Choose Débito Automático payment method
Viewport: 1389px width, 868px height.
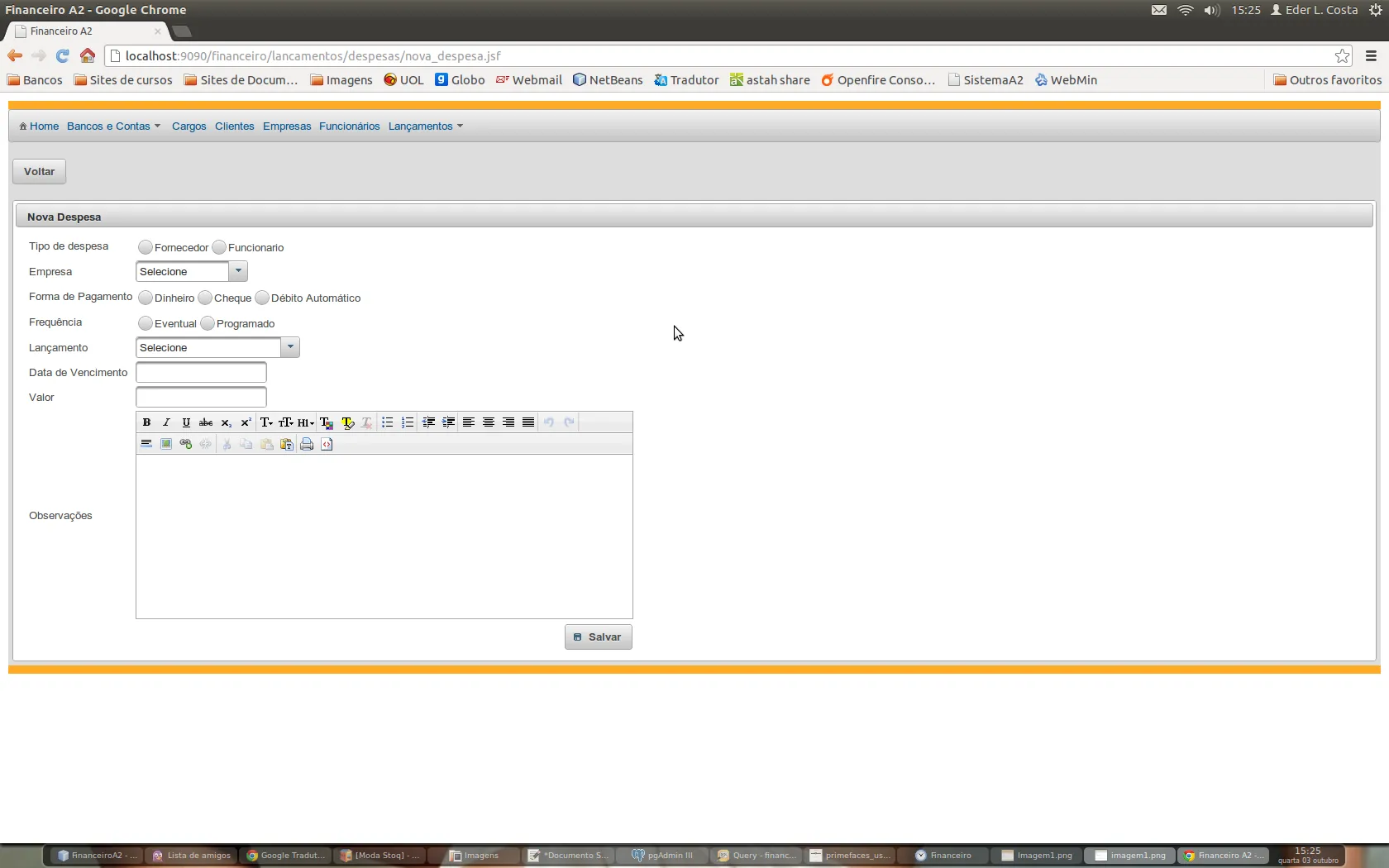click(x=262, y=298)
